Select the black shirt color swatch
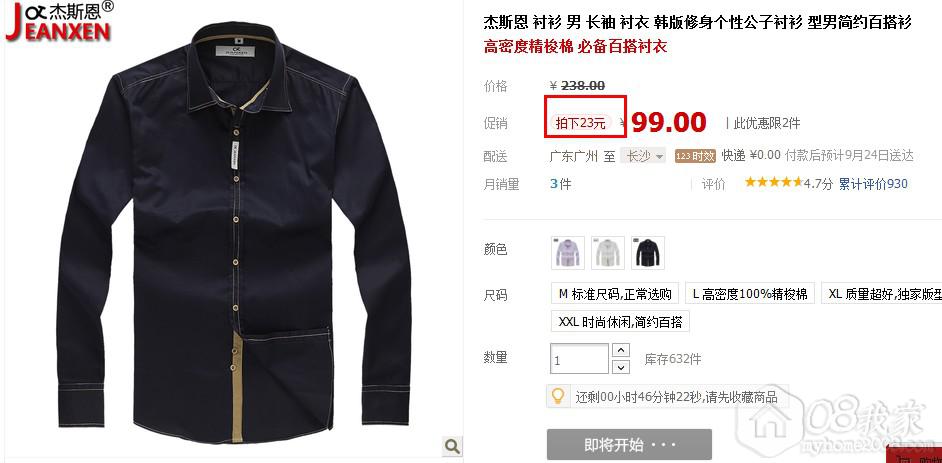Viewport: 942px width, 463px height. 648,253
